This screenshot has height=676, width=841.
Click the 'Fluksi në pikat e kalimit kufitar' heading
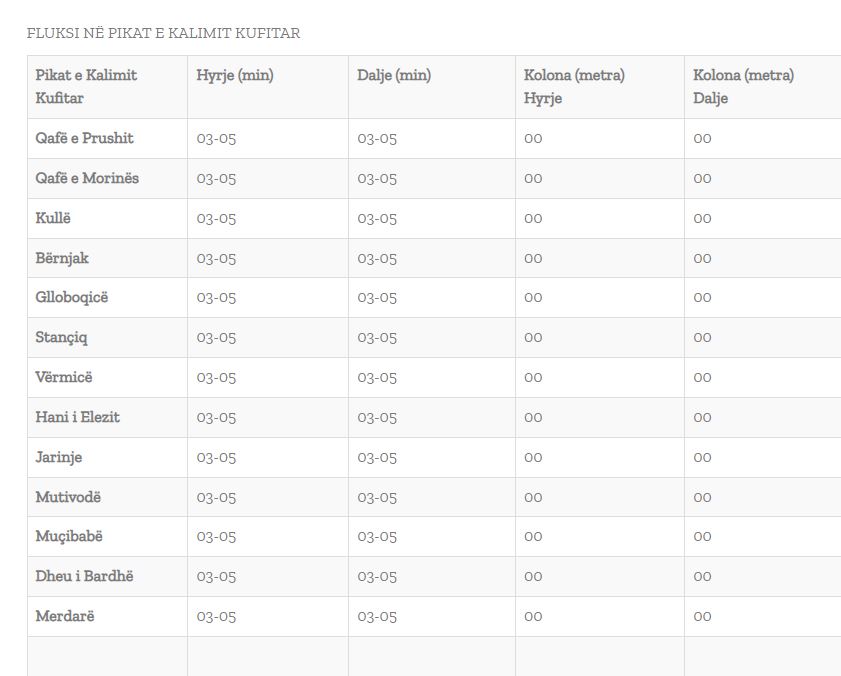163,34
